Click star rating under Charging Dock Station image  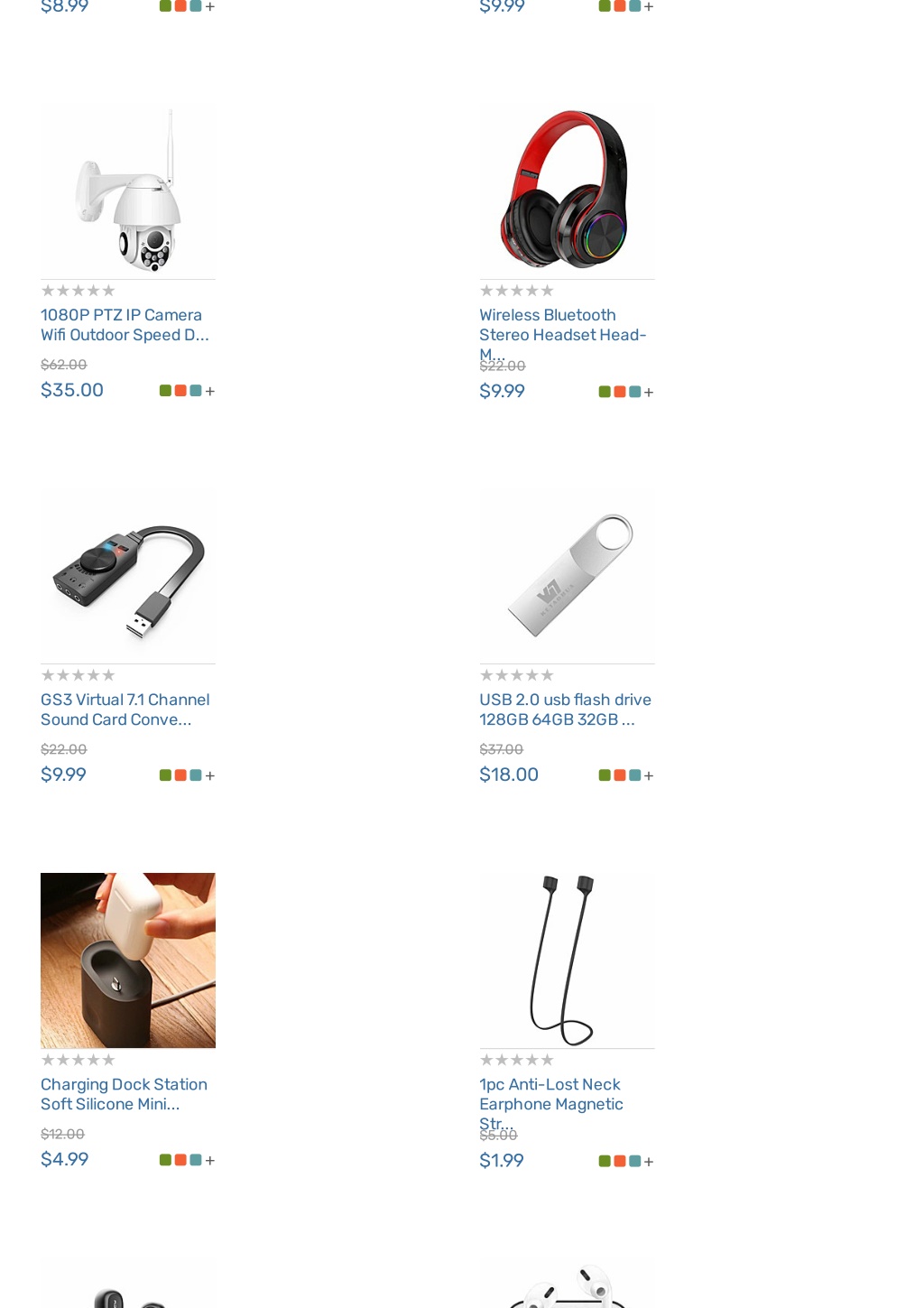point(79,1060)
